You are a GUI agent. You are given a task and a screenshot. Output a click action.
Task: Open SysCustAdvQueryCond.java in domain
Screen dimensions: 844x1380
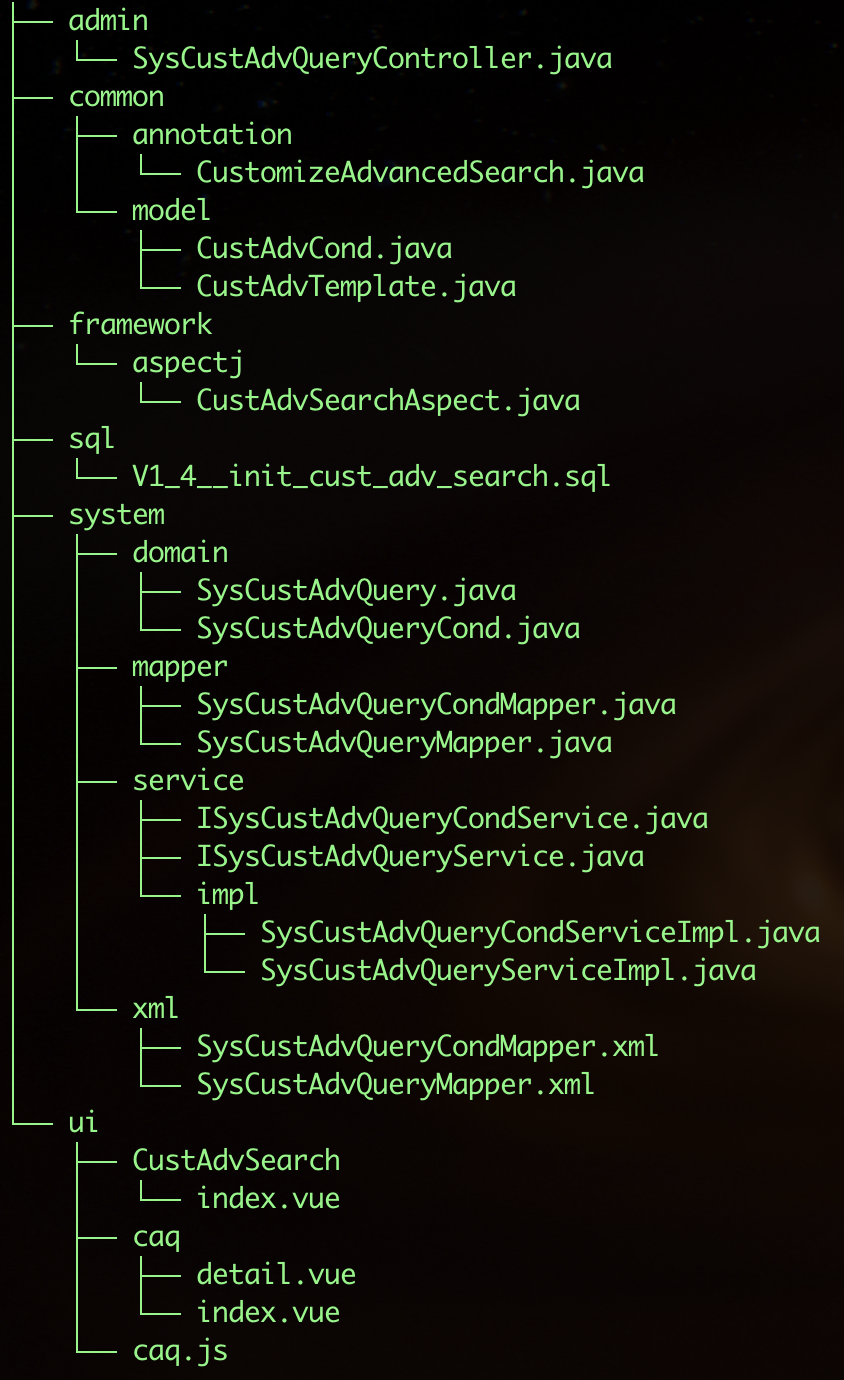[387, 629]
